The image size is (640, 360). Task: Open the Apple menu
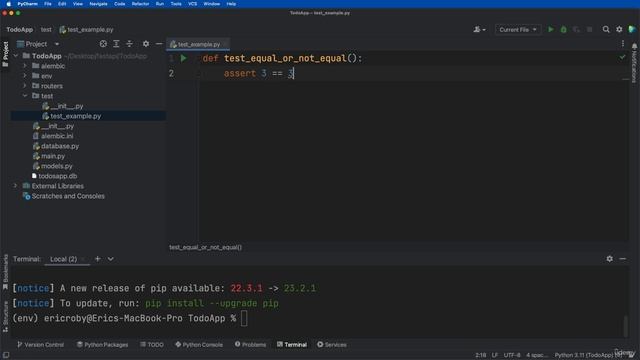[8, 4]
